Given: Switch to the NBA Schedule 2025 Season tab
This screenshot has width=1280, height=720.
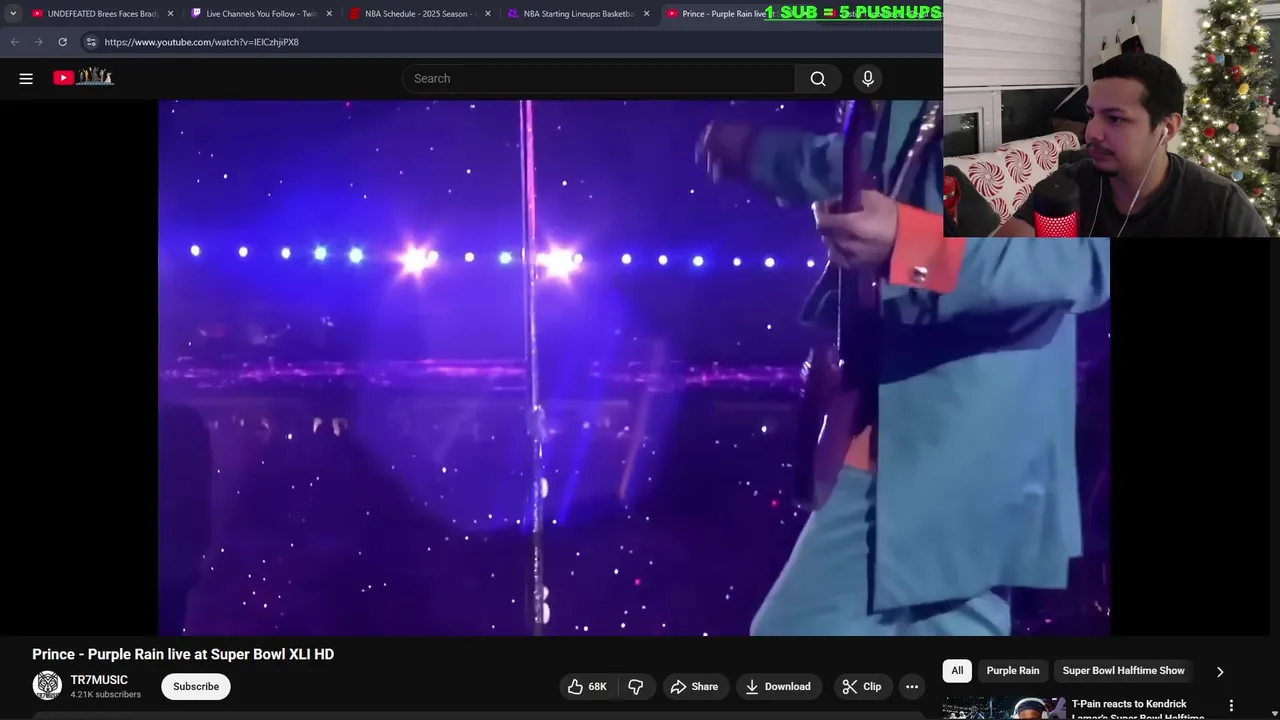Looking at the screenshot, I should click(421, 14).
